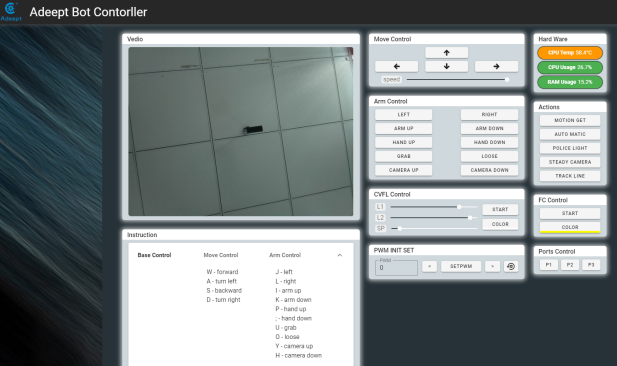The height and width of the screenshot is (366, 617).
Task: Click the GRAB arm button
Action: (x=403, y=156)
